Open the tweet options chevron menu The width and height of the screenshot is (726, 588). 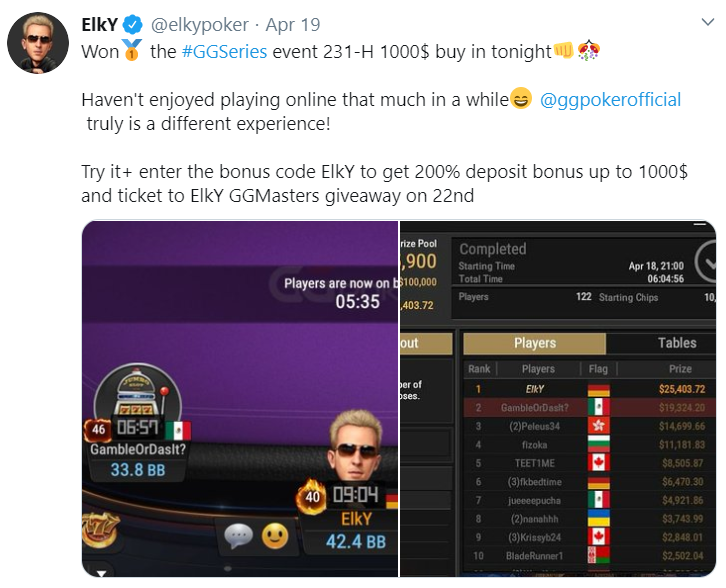[707, 22]
